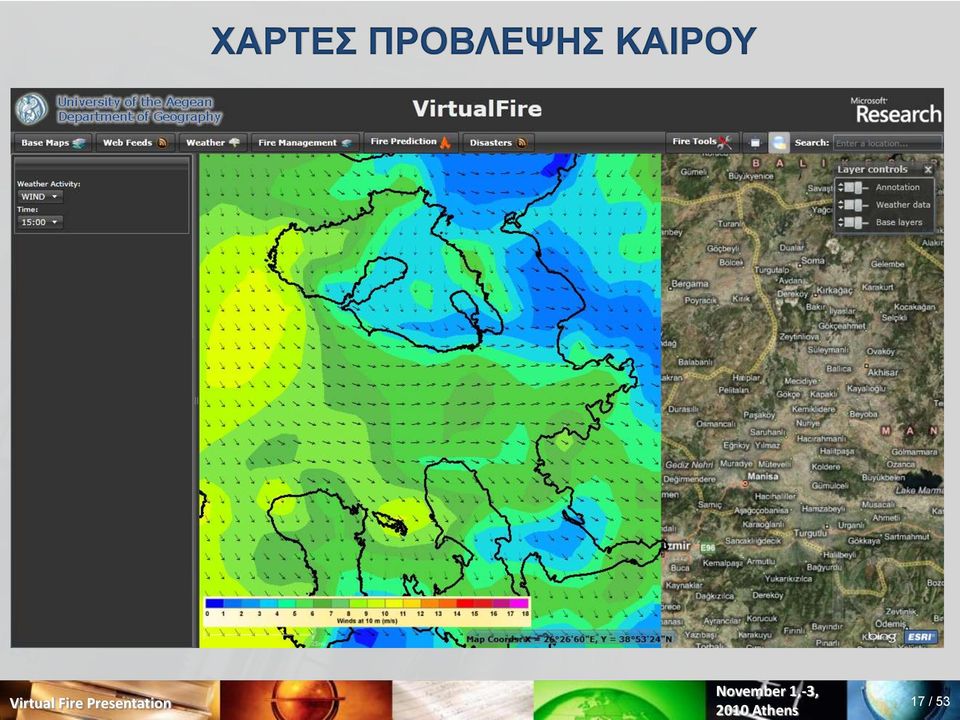Screen dimensions: 960x720
Task: Click the Map Coords readout text
Action: pyautogui.click(x=569, y=639)
